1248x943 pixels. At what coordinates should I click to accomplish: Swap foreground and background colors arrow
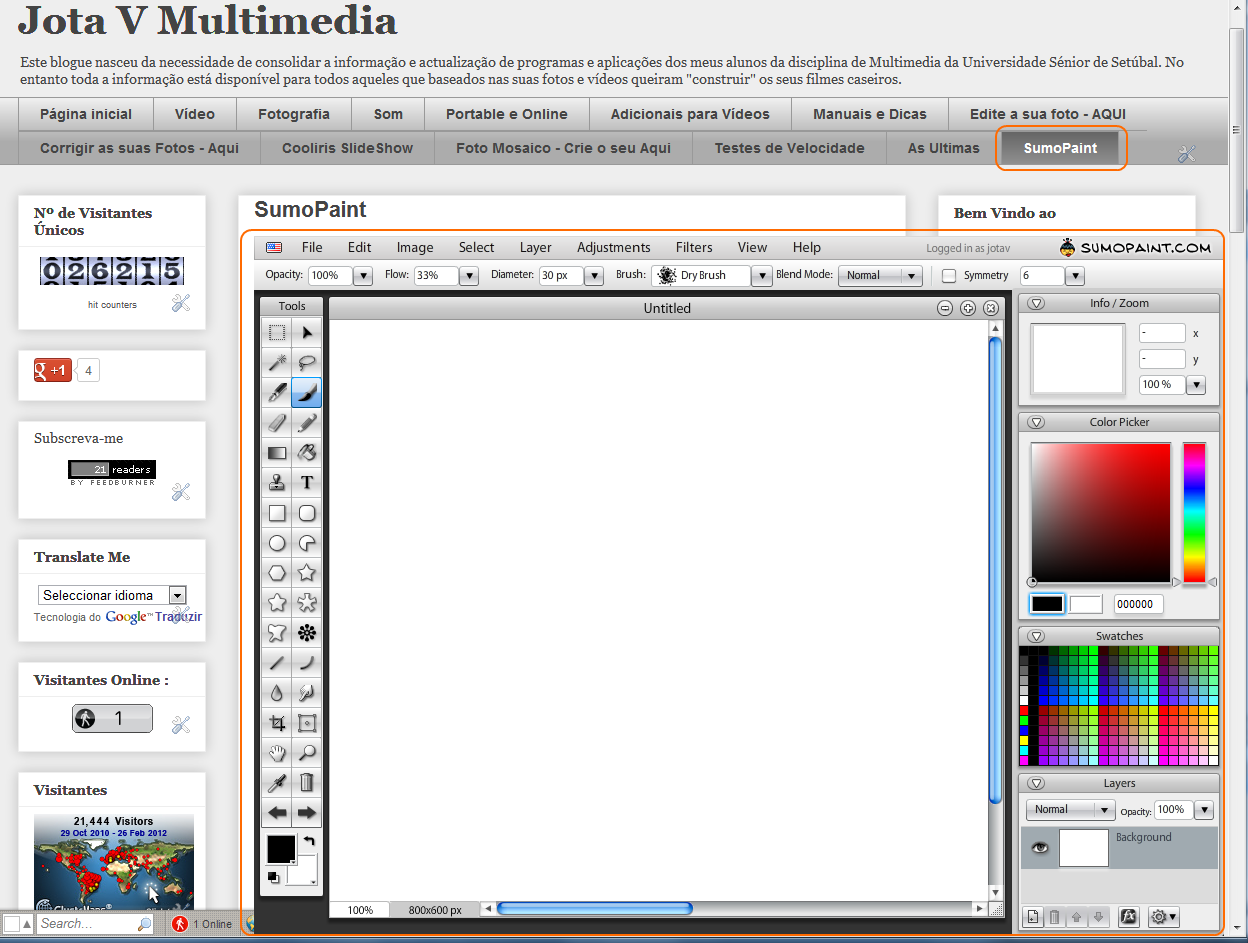click(x=309, y=841)
